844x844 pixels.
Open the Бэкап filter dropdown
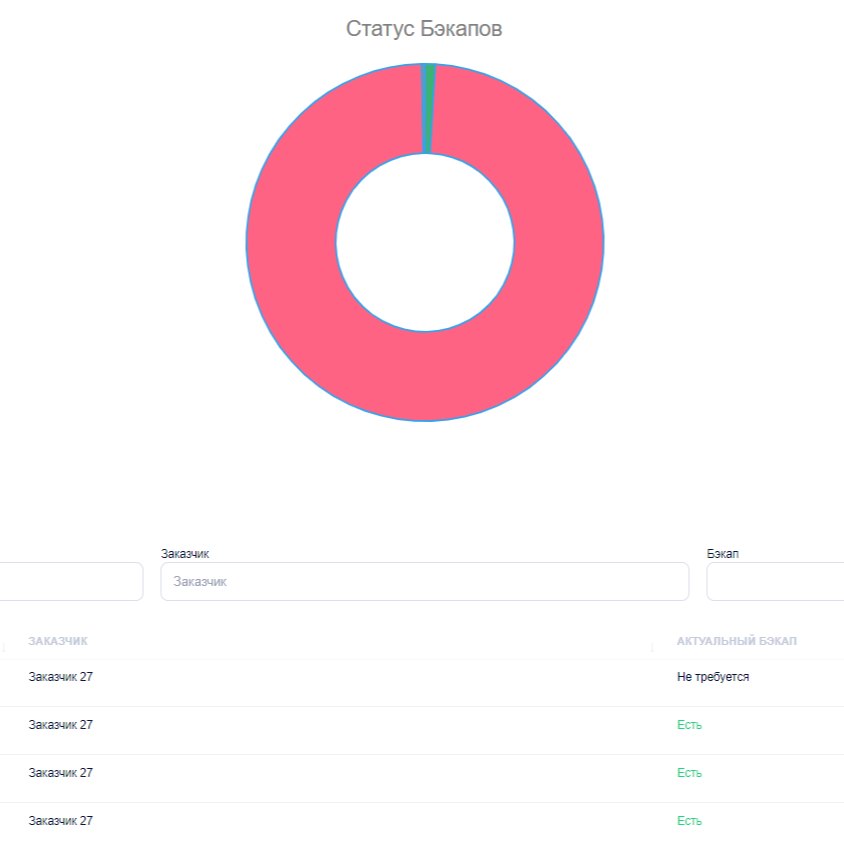[775, 581]
